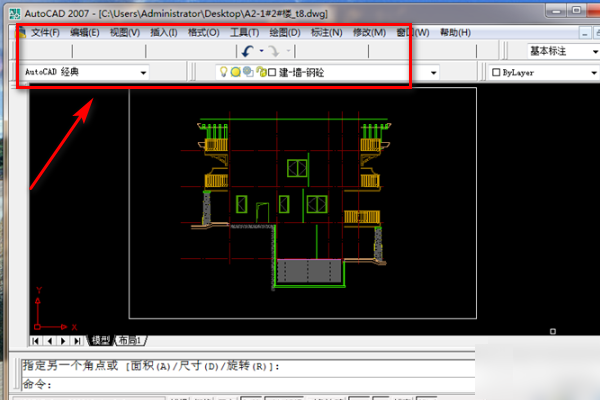
Task: Open the 修改(M) menu
Action: pyautogui.click(x=369, y=33)
